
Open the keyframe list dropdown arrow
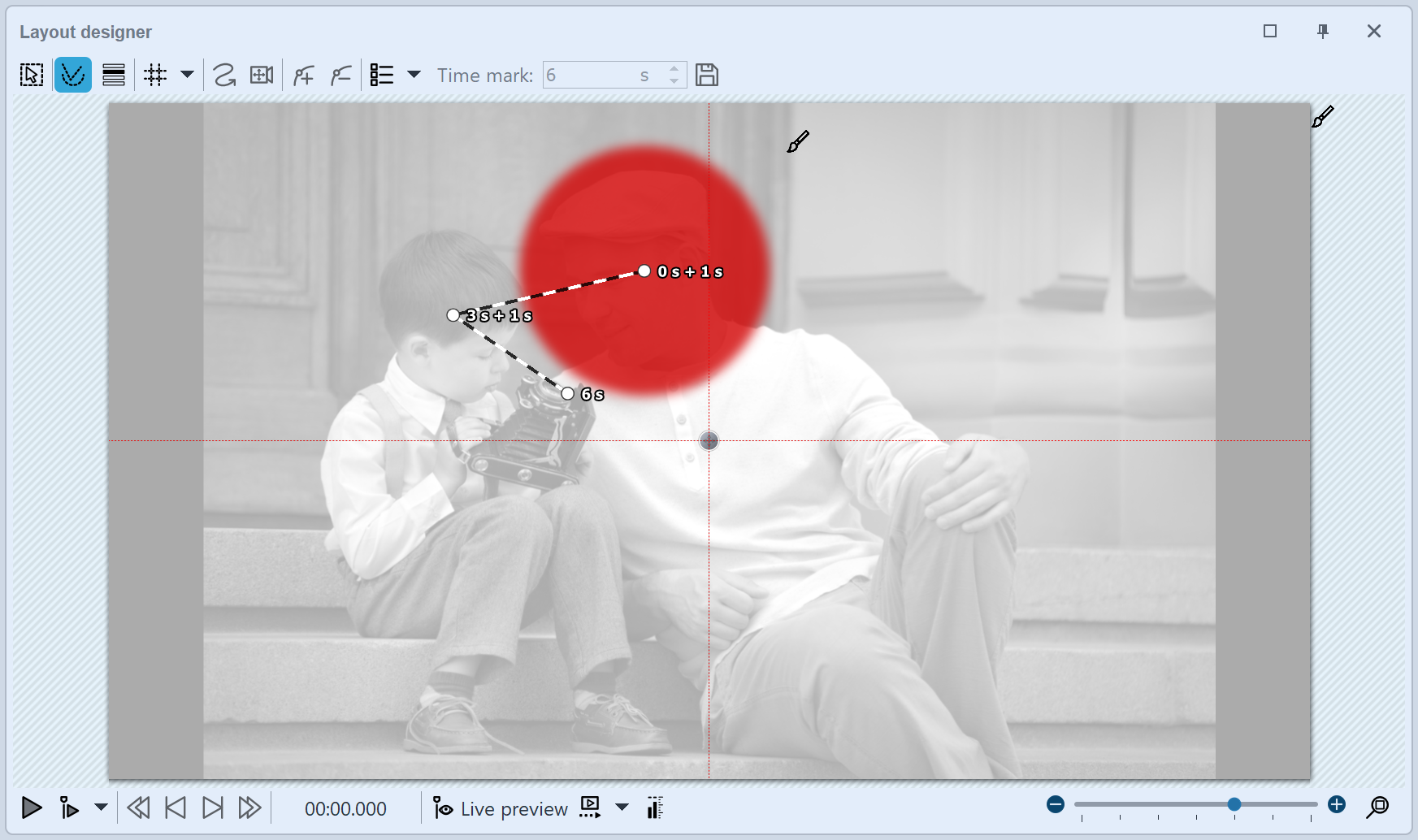414,74
